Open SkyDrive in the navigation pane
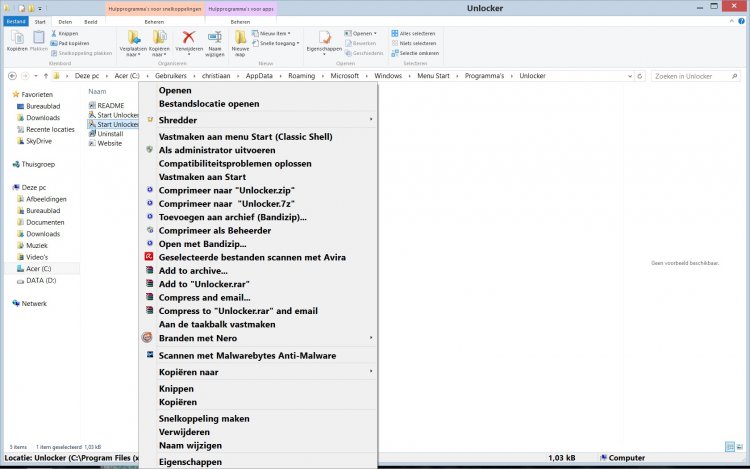This screenshot has height=469, width=750. 38,141
